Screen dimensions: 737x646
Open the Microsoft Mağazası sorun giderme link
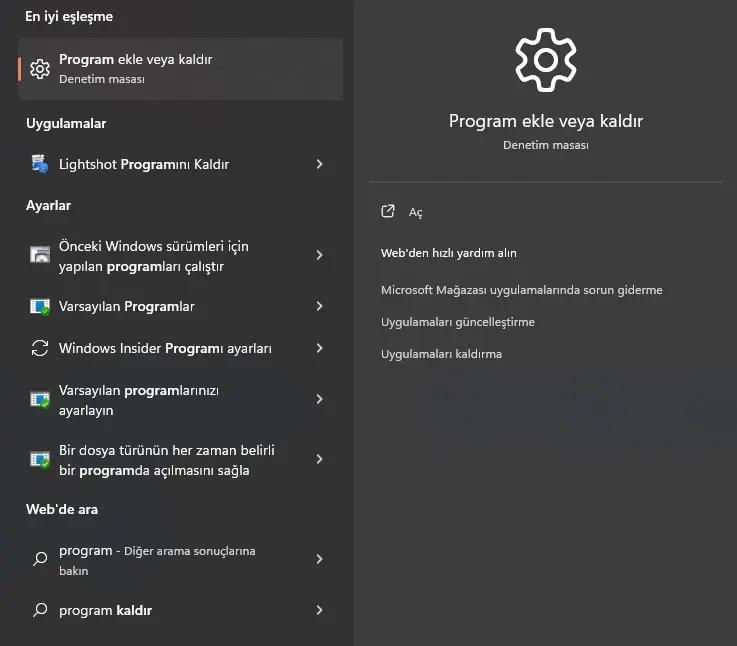(521, 290)
